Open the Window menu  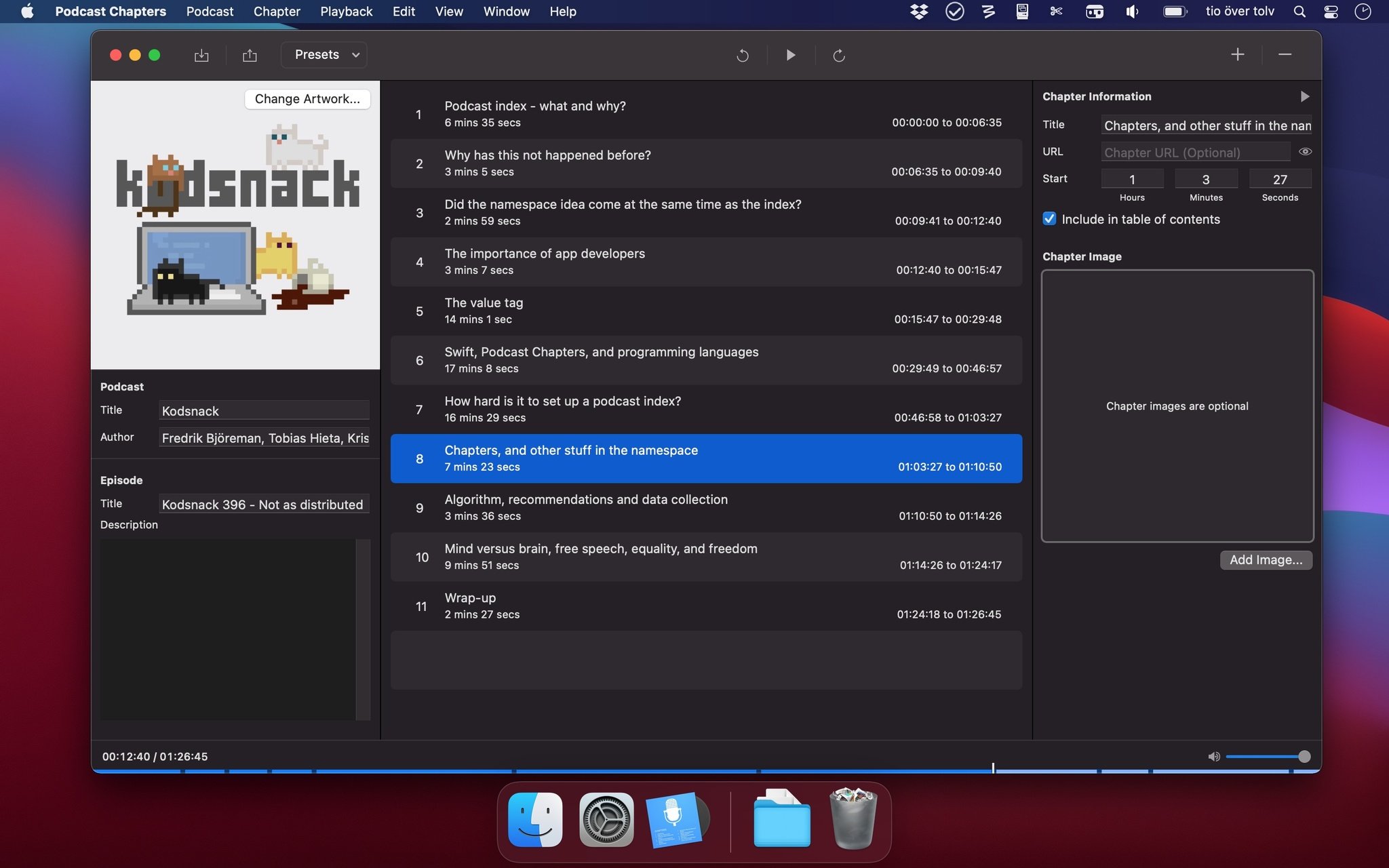(507, 12)
